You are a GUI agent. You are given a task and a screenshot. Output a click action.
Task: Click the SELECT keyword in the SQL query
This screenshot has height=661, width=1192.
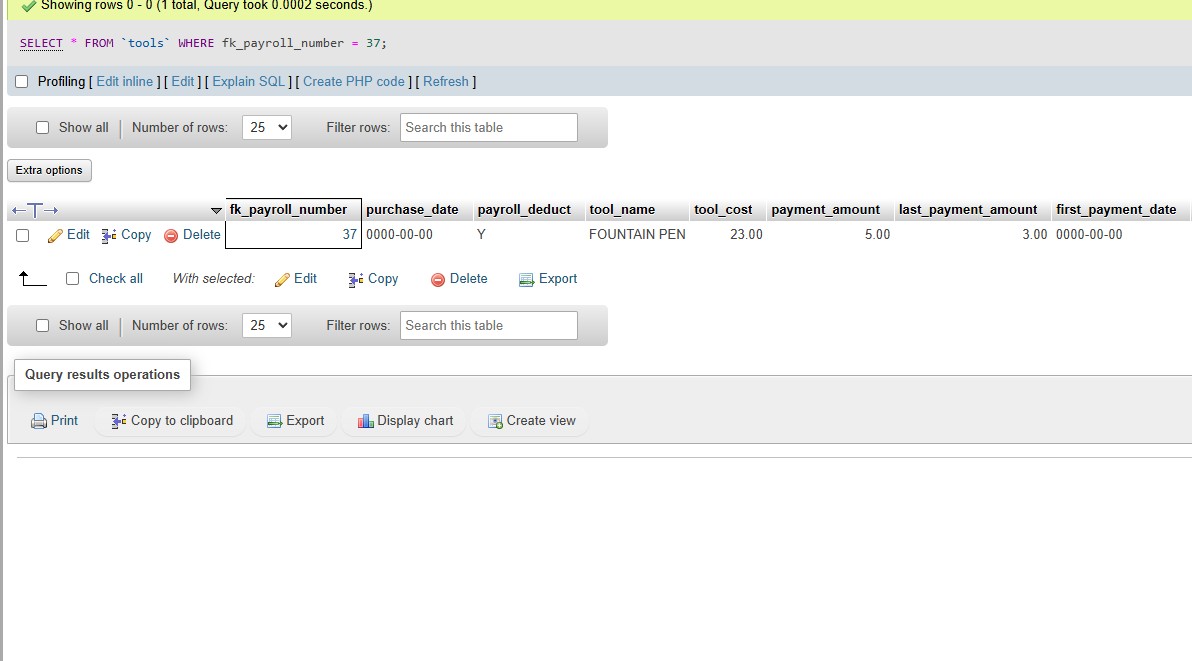click(41, 43)
